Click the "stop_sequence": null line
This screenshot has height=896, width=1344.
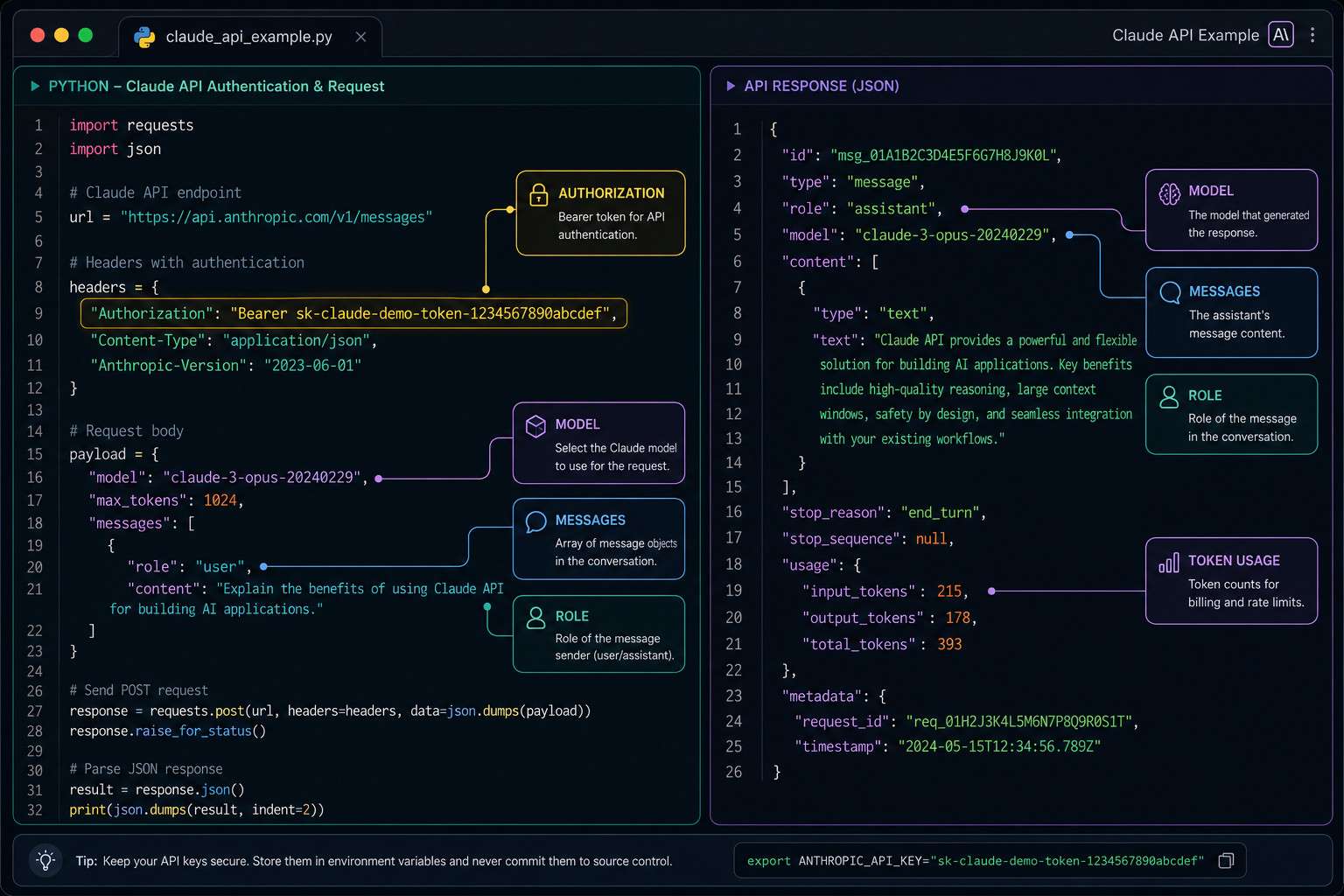867,539
